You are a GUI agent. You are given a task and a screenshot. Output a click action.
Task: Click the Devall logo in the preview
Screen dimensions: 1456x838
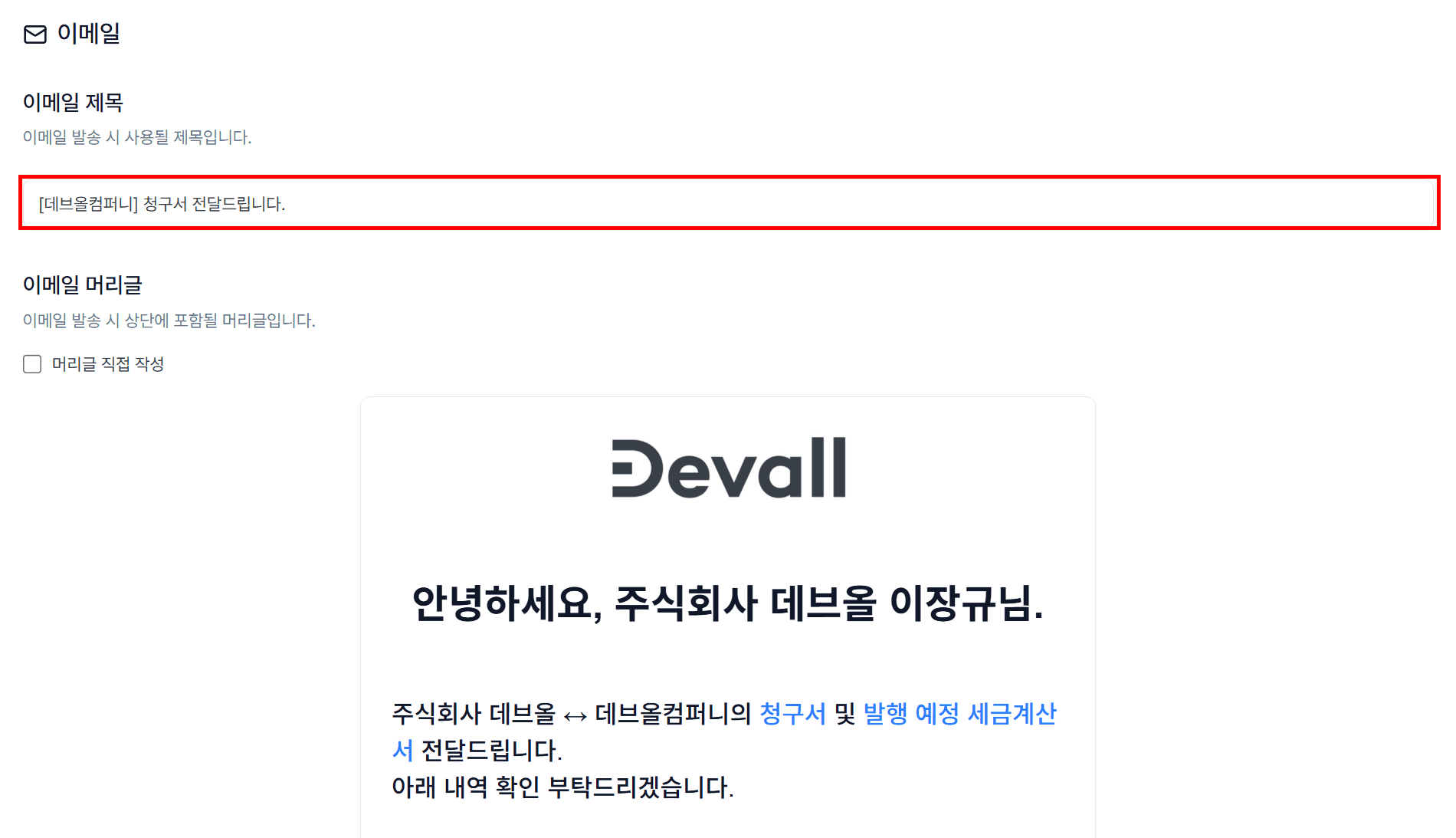tap(729, 468)
